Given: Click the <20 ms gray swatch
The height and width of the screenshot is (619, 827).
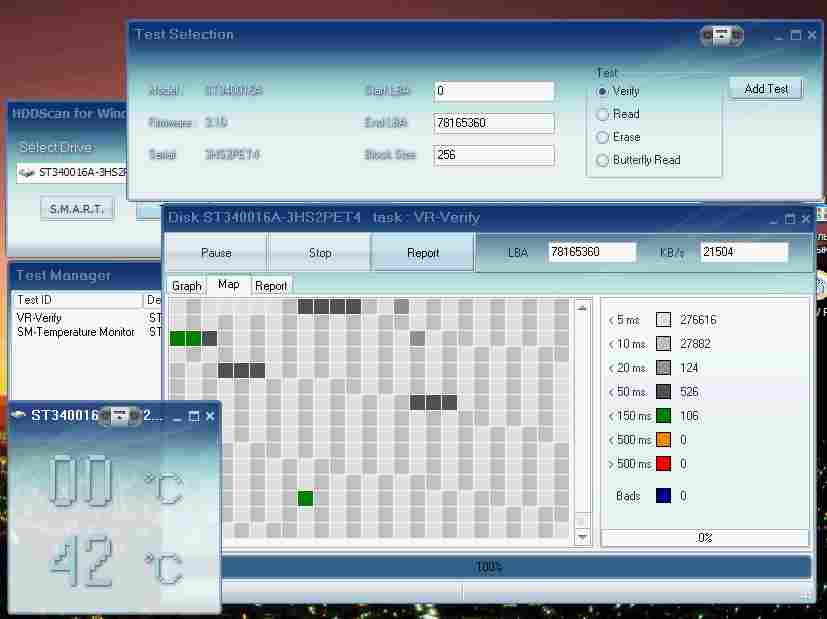Looking at the screenshot, I should point(663,368).
